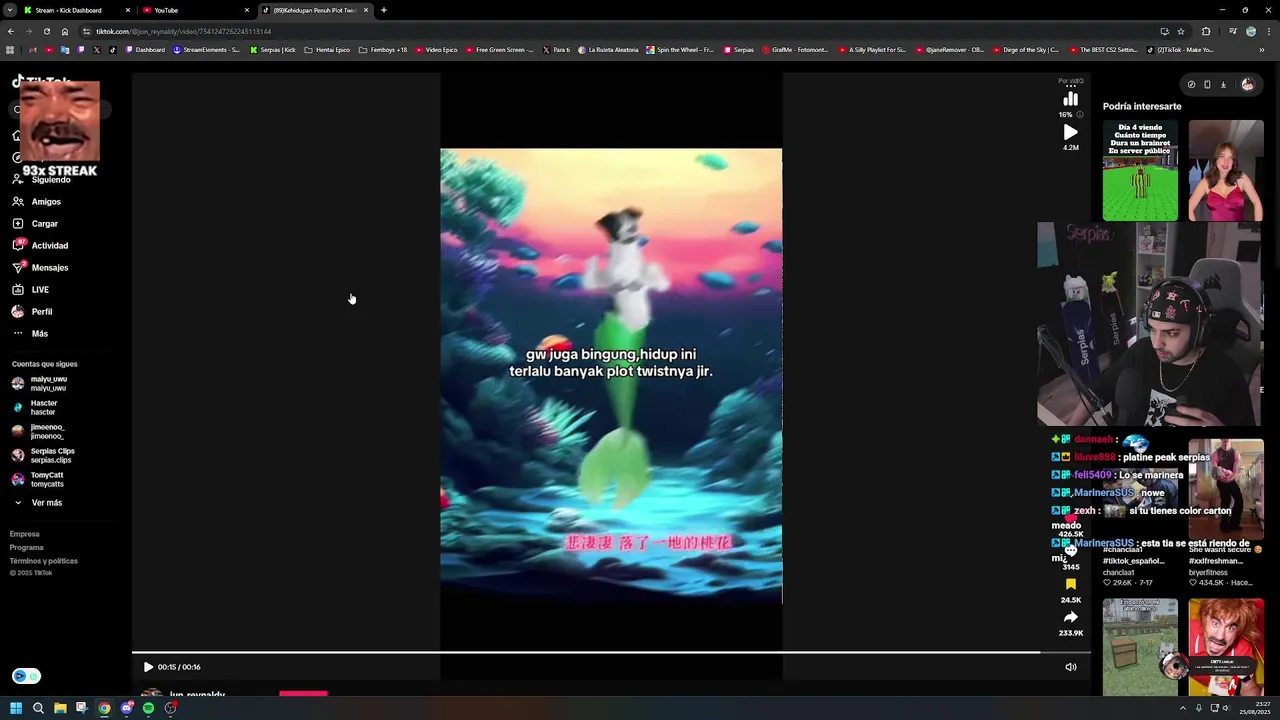Open the Spin the Wheel bookmark
The image size is (1280, 720).
tap(680, 50)
